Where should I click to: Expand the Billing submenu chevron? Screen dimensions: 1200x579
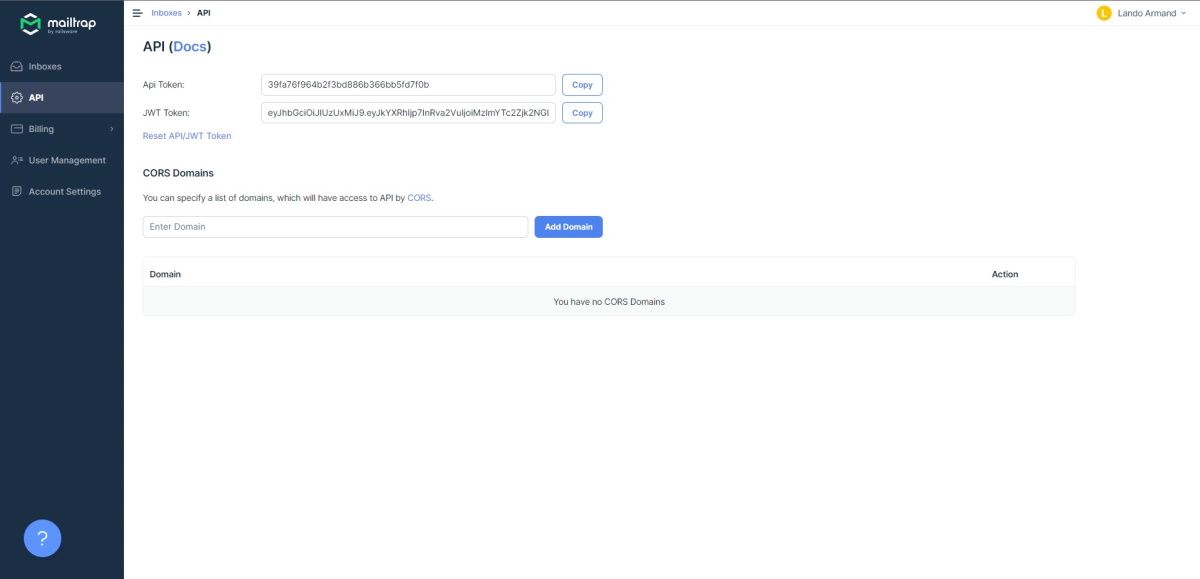tap(111, 128)
